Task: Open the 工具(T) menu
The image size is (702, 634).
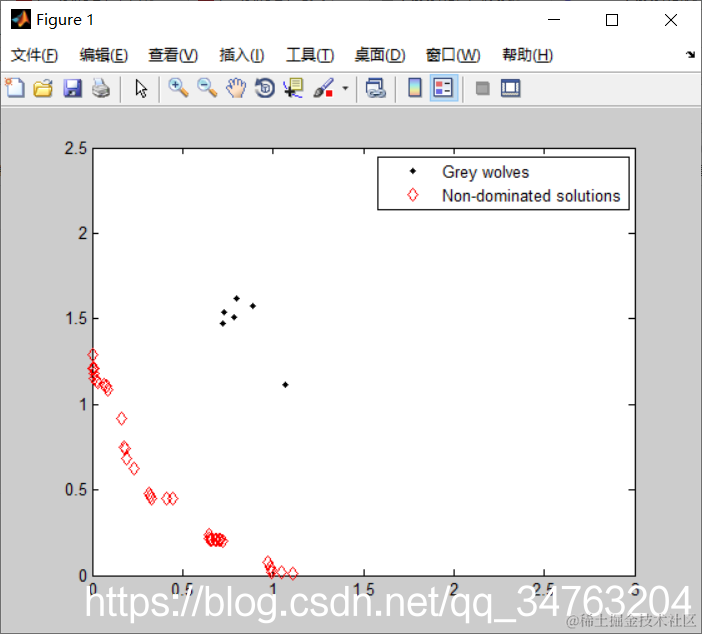Action: coord(310,56)
